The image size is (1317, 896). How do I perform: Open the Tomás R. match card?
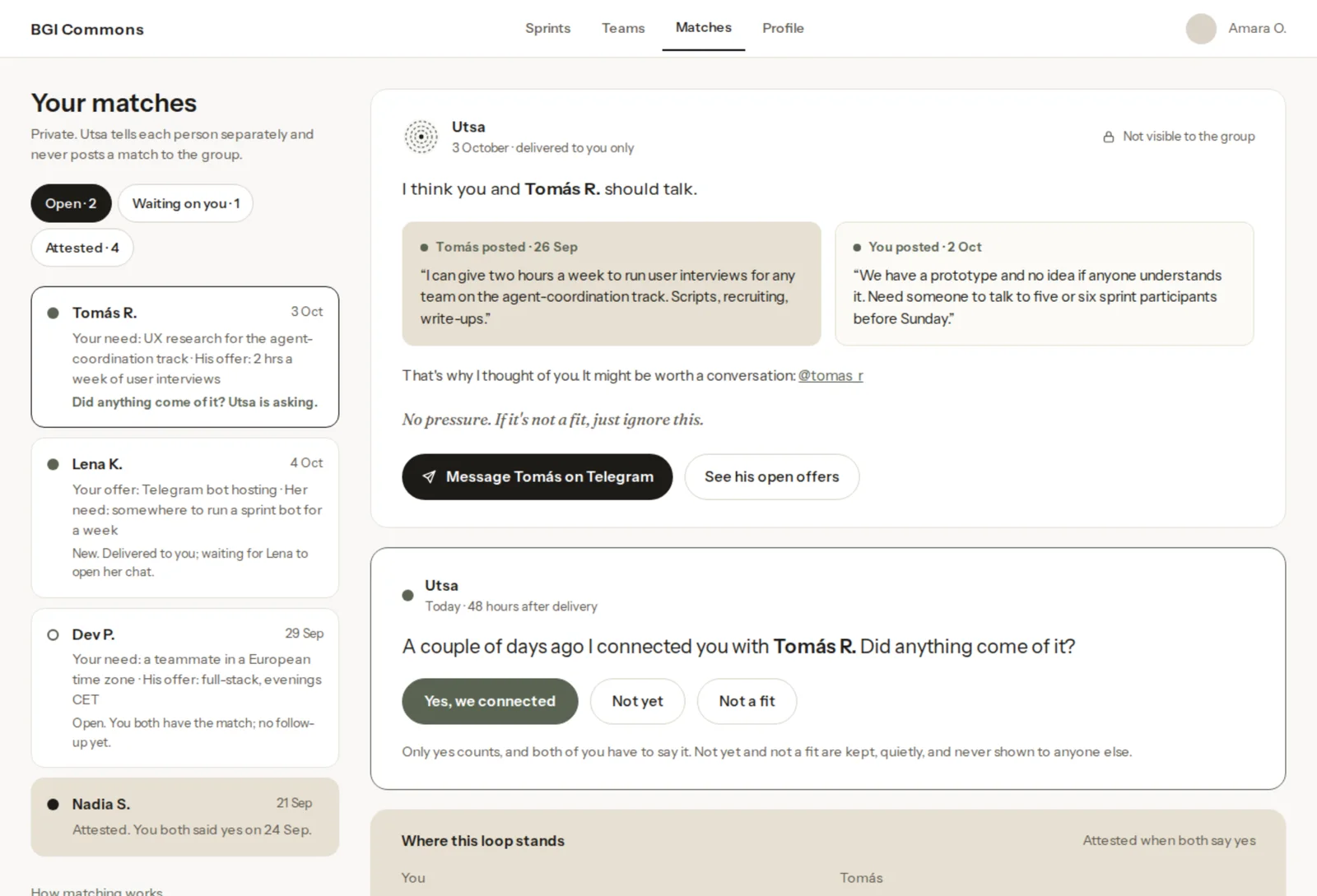185,357
